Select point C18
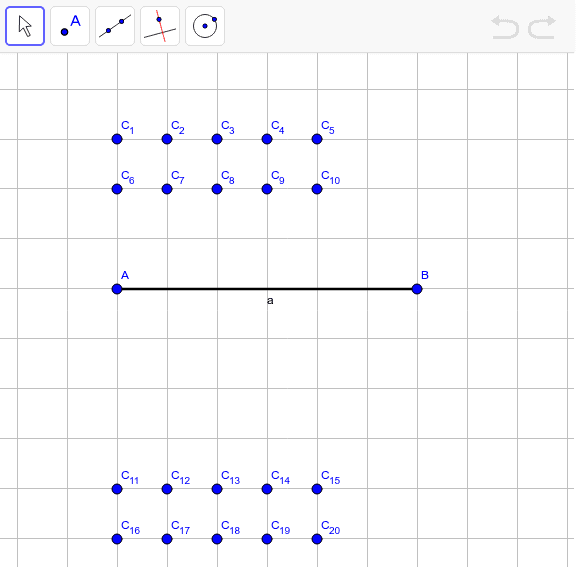The image size is (576, 569). [x=217, y=539]
